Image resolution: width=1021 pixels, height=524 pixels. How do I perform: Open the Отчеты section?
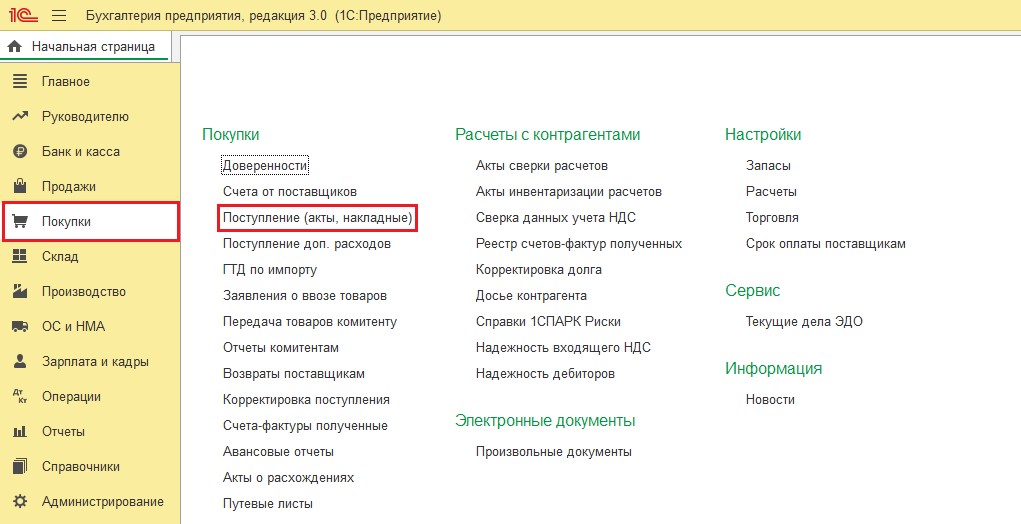click(x=63, y=432)
